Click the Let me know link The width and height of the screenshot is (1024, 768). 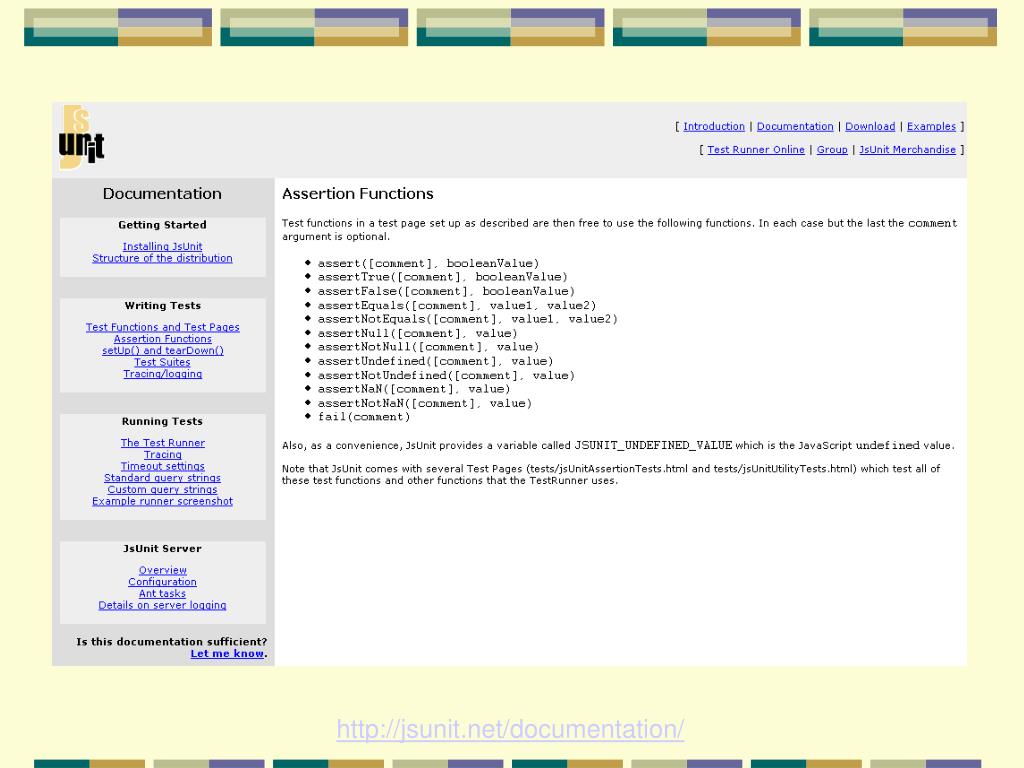pos(227,654)
